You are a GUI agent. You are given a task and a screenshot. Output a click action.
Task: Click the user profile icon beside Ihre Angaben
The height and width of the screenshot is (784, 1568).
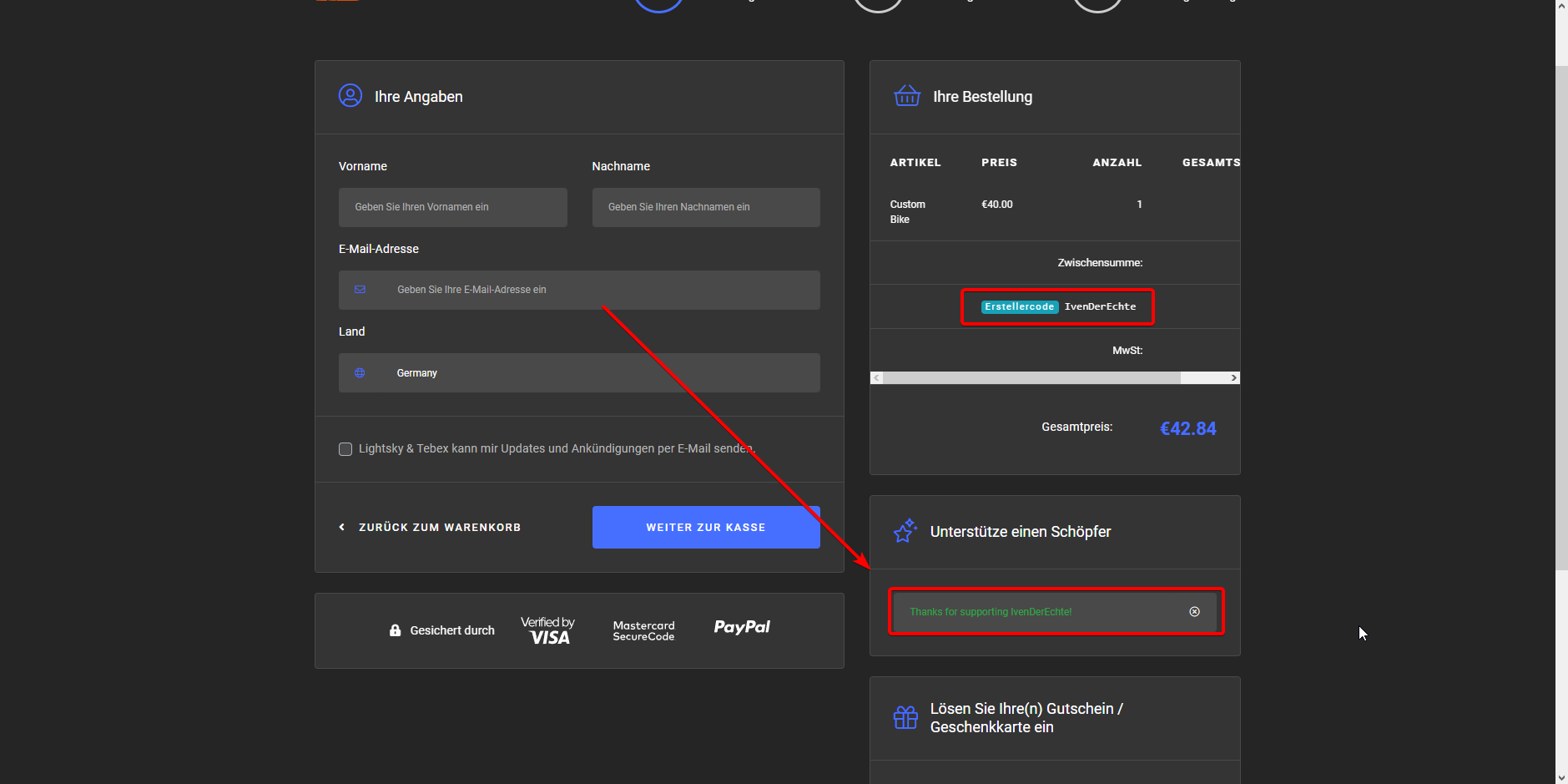pyautogui.click(x=350, y=96)
